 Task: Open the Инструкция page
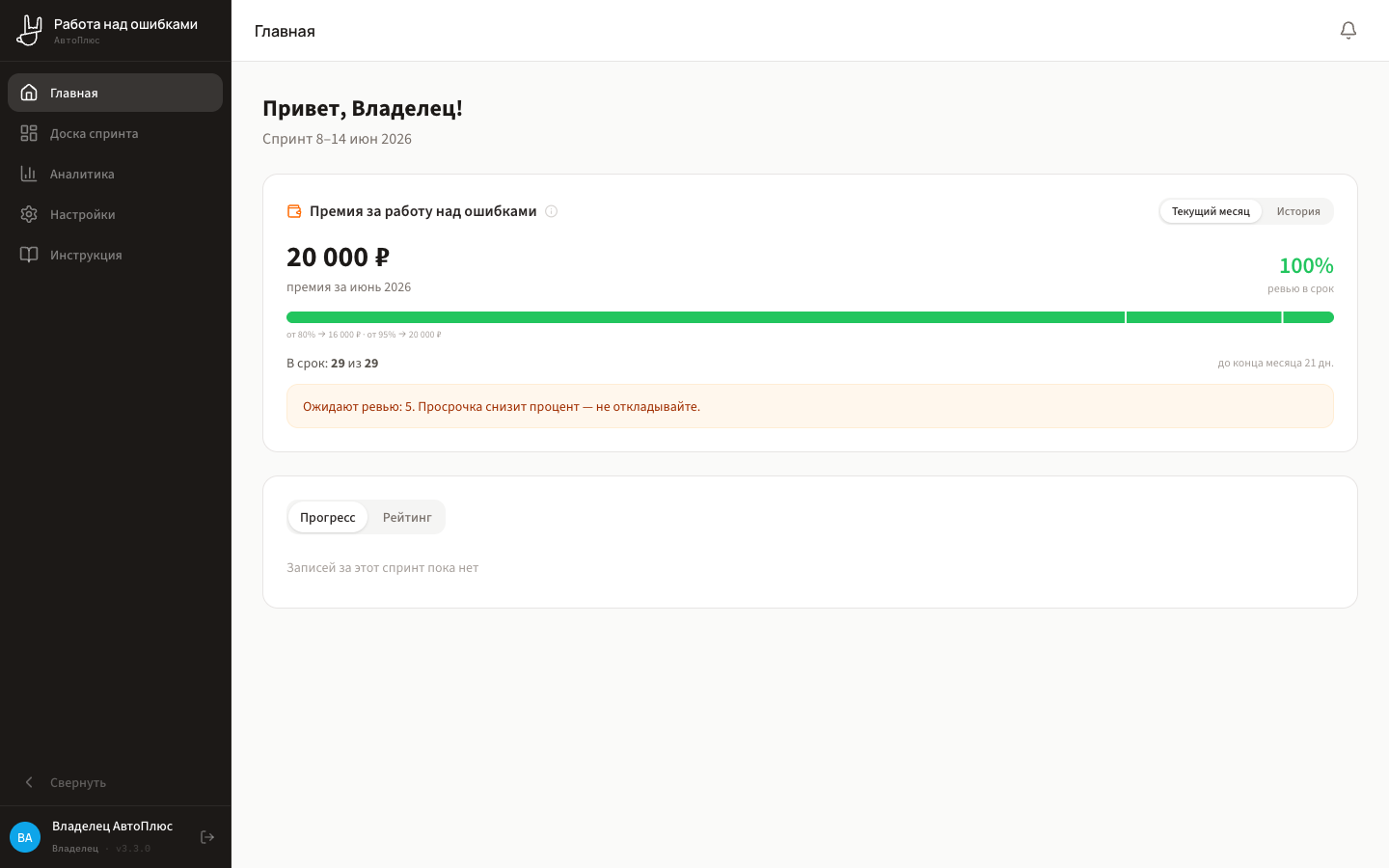[x=115, y=255]
